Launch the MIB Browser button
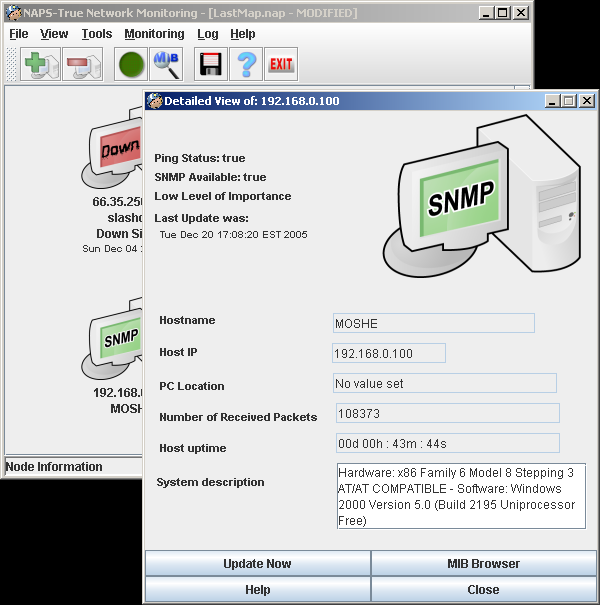Viewport: 600px width, 605px height. pyautogui.click(x=483, y=564)
